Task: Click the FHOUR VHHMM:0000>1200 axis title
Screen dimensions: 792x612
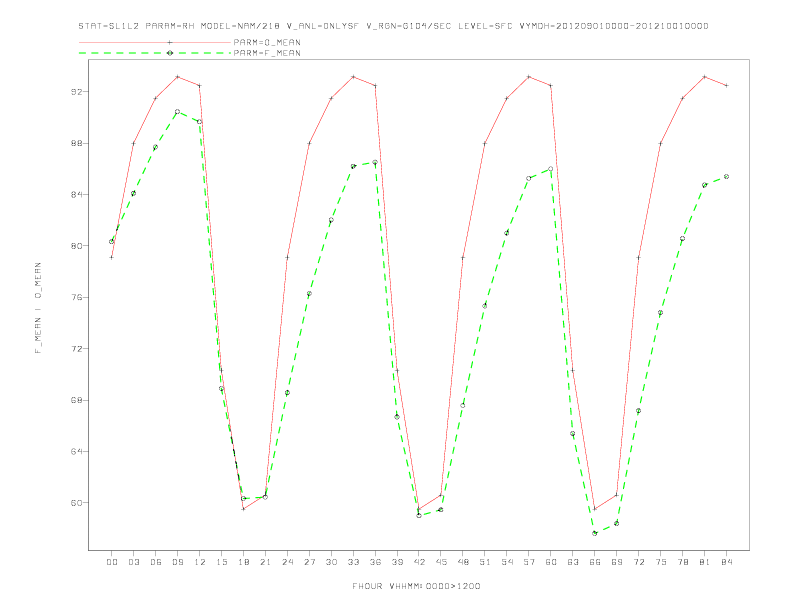Action: tap(416, 586)
